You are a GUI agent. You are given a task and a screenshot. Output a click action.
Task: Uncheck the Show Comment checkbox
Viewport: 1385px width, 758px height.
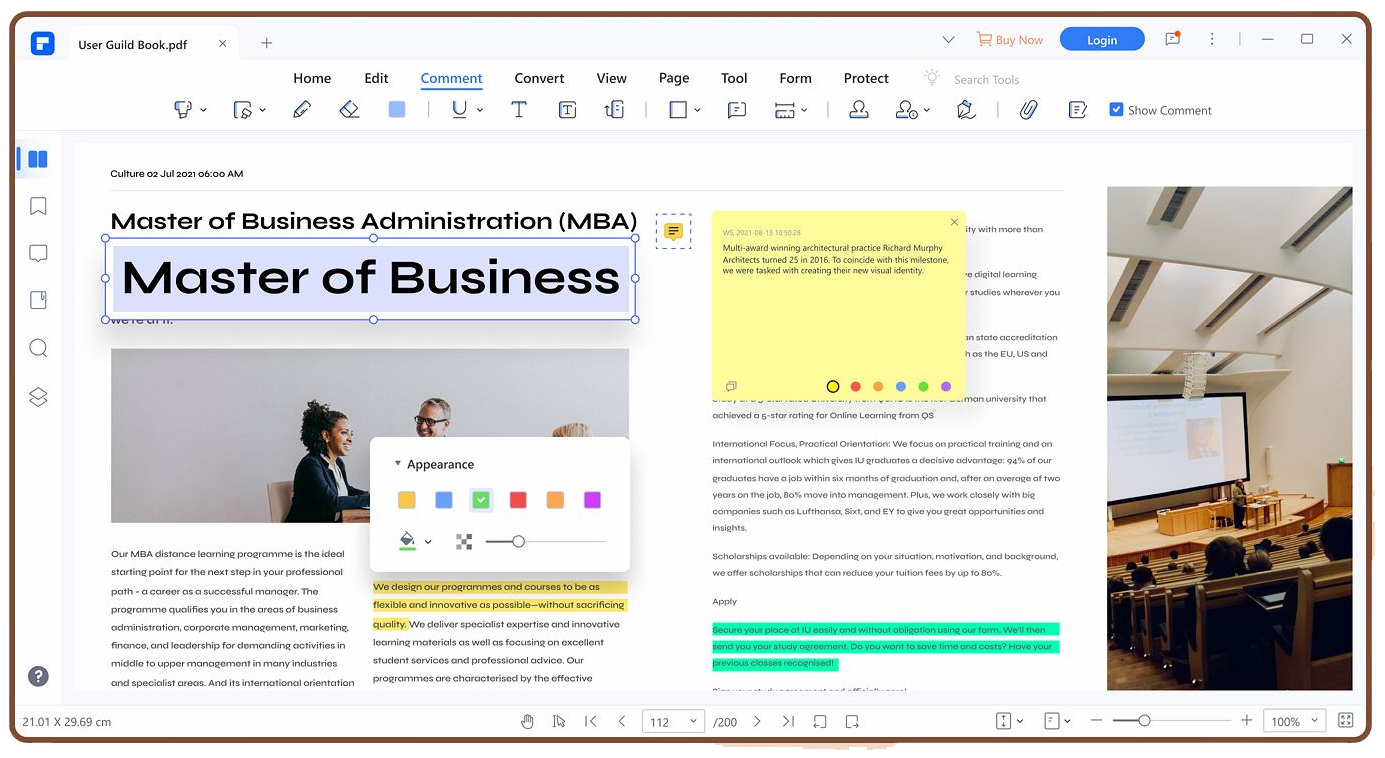coord(1116,110)
